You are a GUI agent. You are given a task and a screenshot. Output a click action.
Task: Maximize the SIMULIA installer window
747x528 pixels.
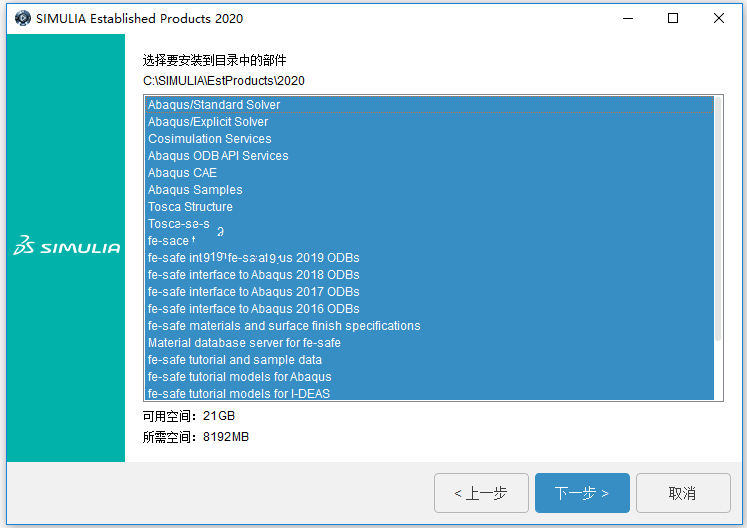click(673, 18)
